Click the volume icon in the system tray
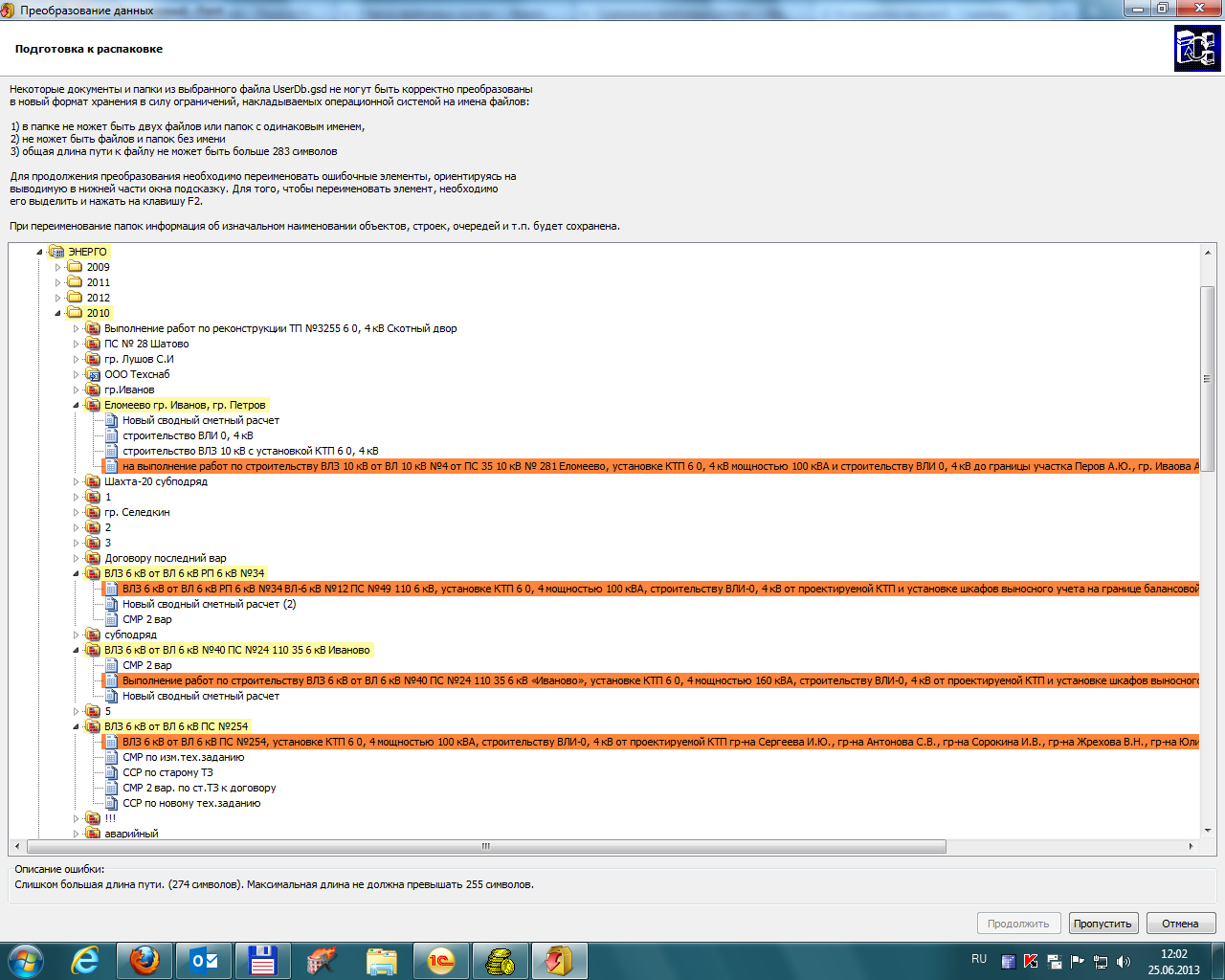 [1124, 962]
